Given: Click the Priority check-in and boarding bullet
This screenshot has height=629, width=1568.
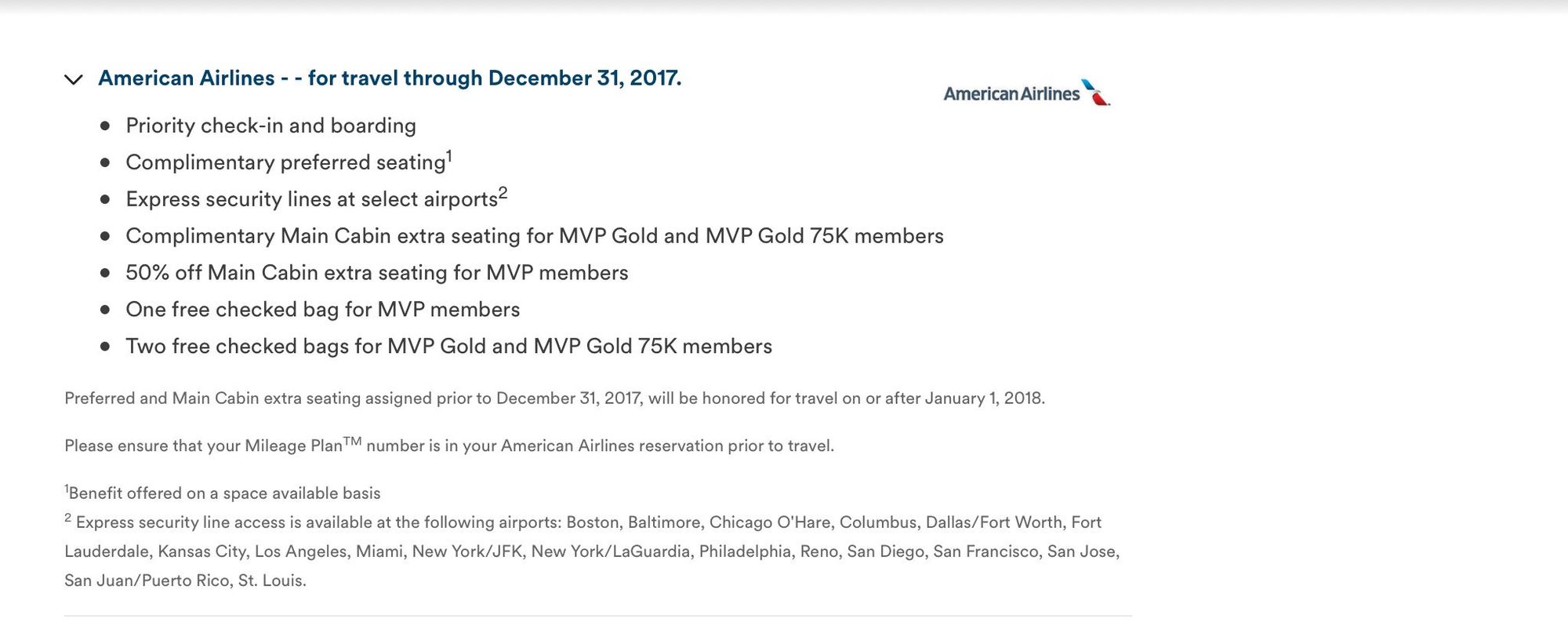Looking at the screenshot, I should point(270,125).
